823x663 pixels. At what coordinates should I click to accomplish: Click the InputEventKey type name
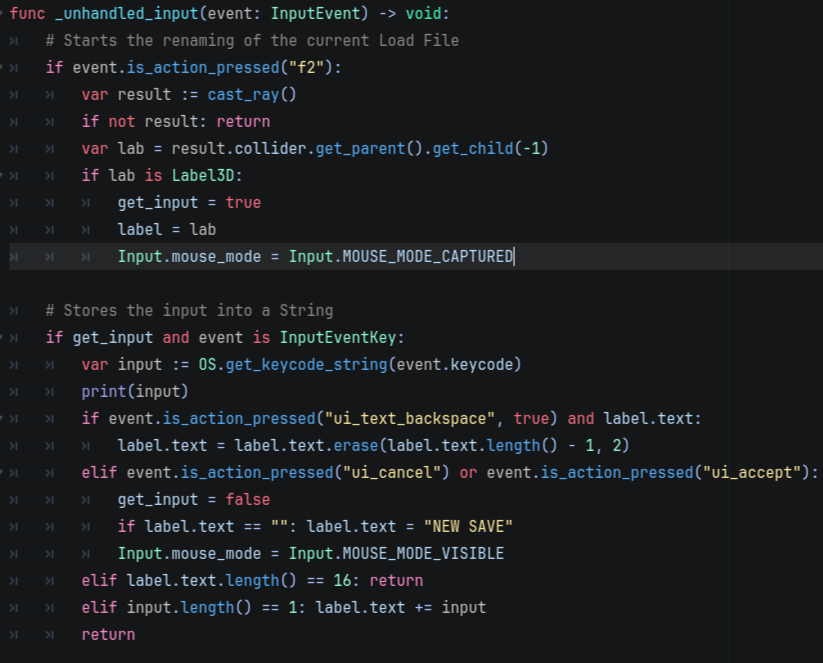point(340,338)
